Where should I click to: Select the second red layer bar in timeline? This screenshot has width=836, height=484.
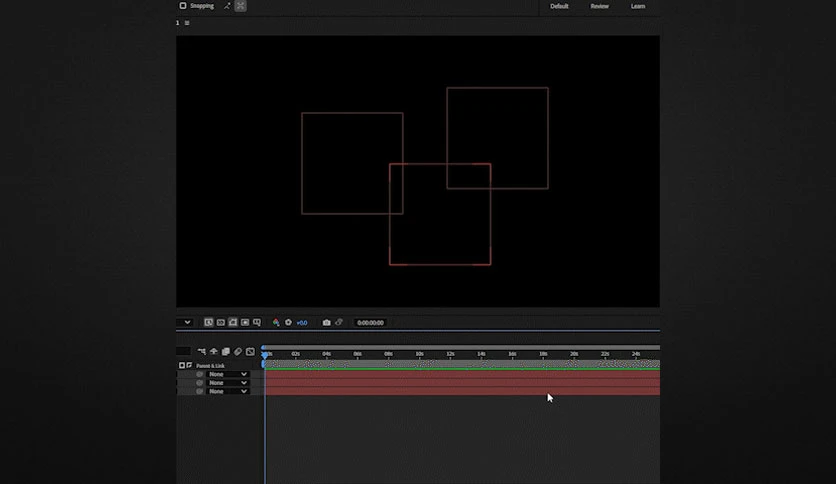coord(462,383)
